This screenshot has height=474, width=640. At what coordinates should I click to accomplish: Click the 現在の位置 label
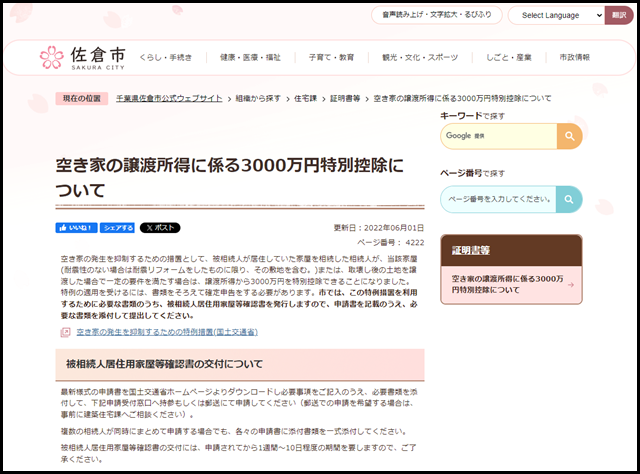click(82, 98)
